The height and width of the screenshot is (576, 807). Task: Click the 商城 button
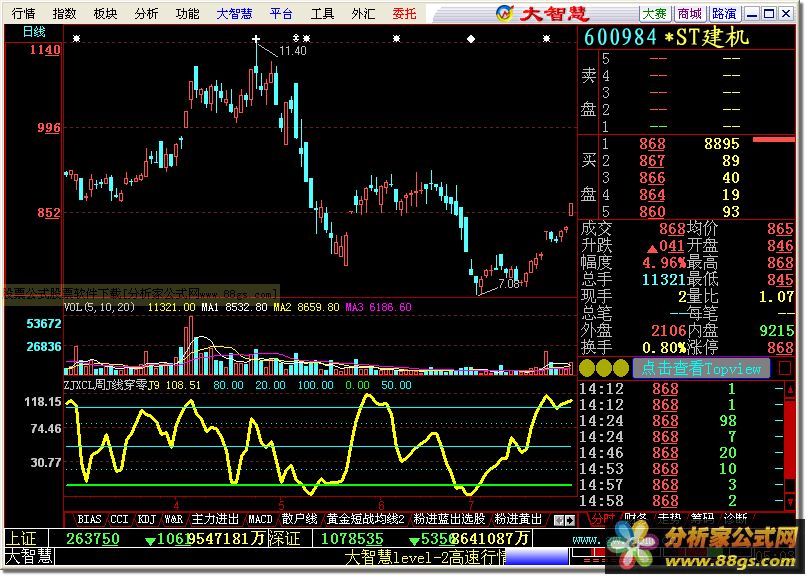[x=690, y=14]
